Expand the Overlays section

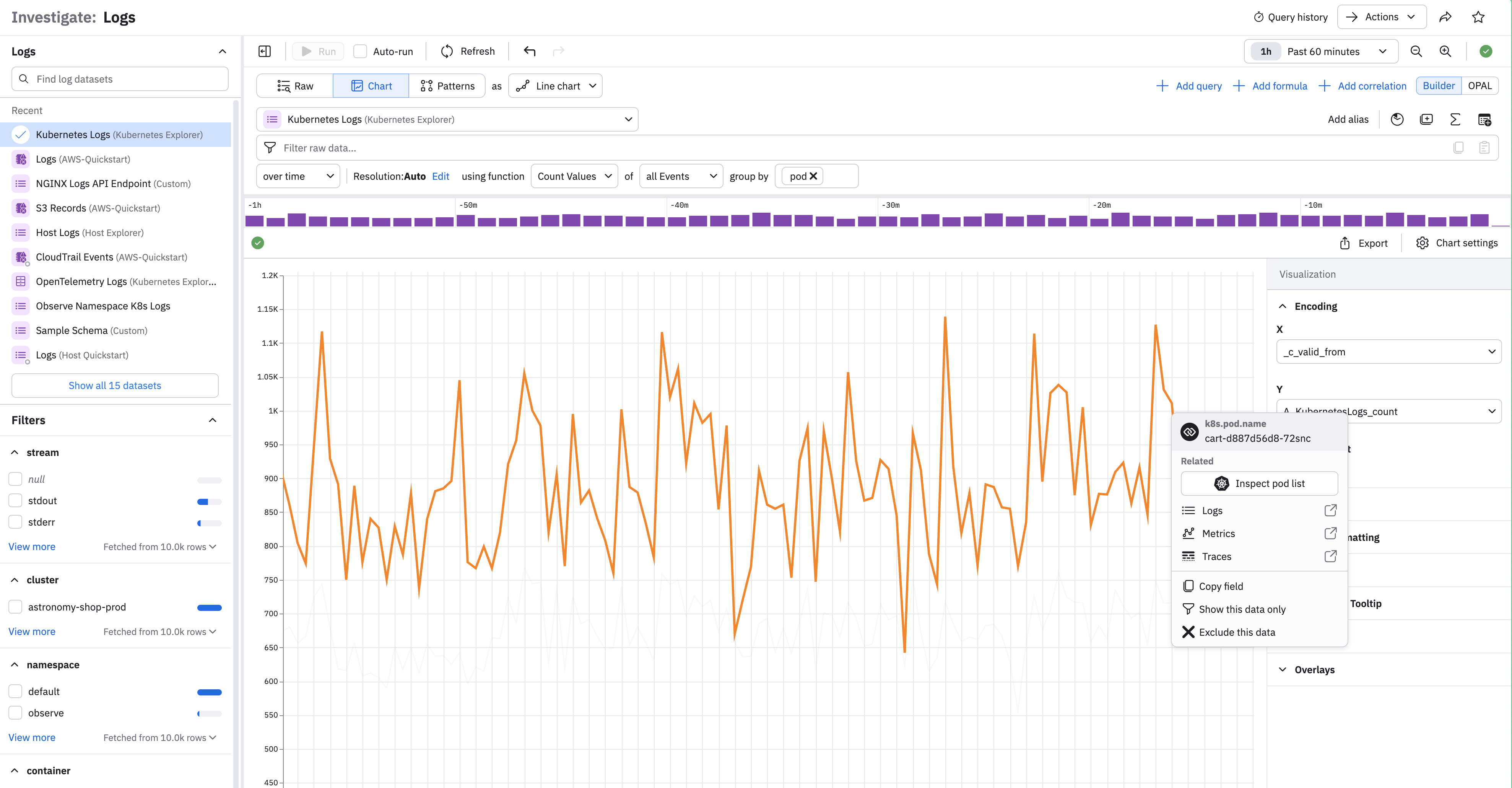pyautogui.click(x=1314, y=669)
